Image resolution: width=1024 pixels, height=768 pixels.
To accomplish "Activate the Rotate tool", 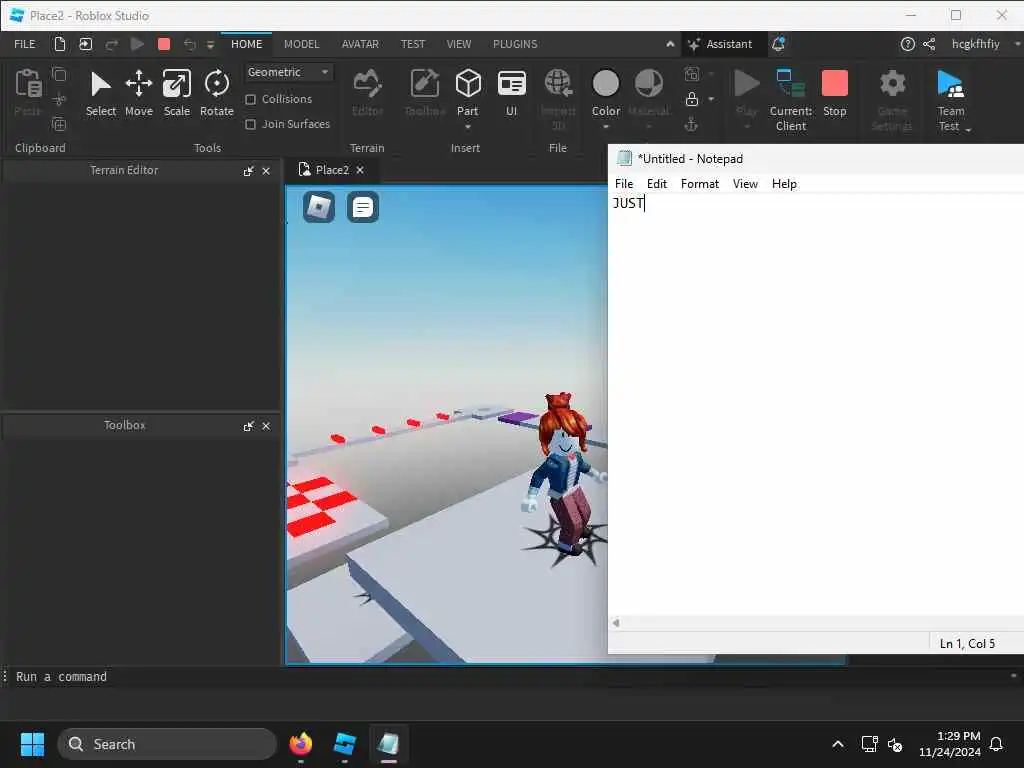I will (x=217, y=94).
